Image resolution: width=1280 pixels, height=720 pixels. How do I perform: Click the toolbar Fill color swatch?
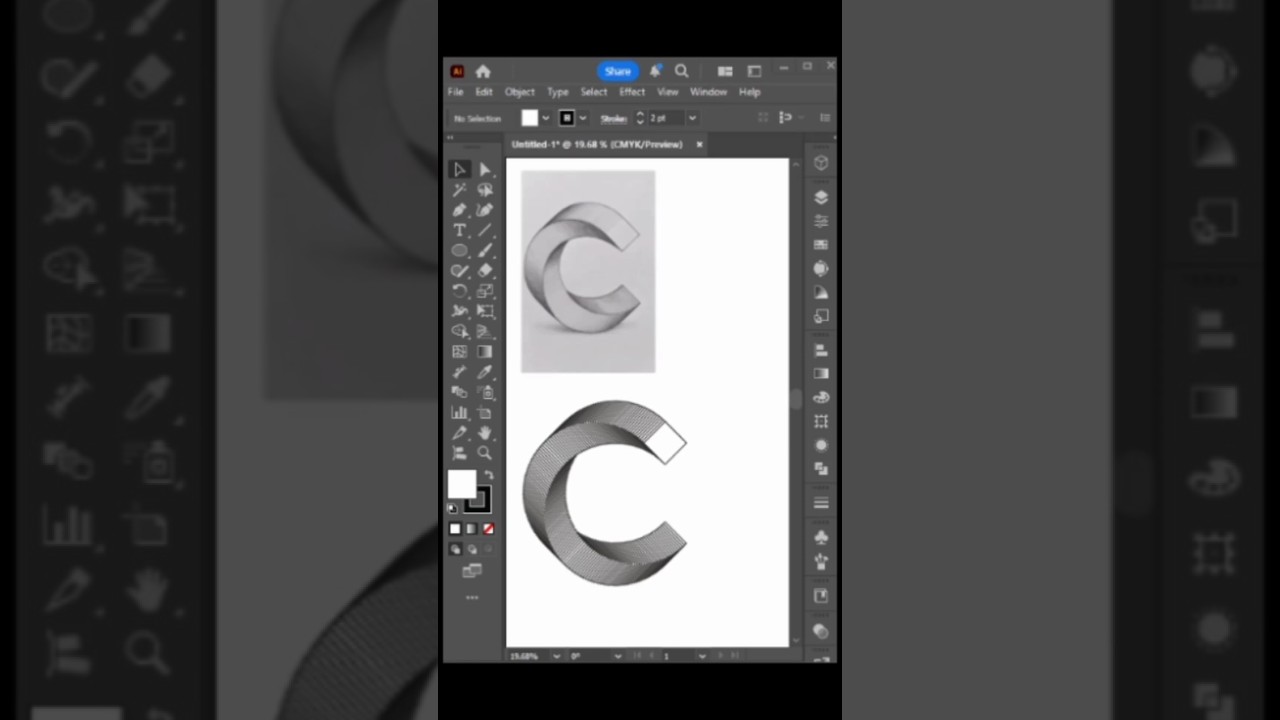click(x=461, y=484)
